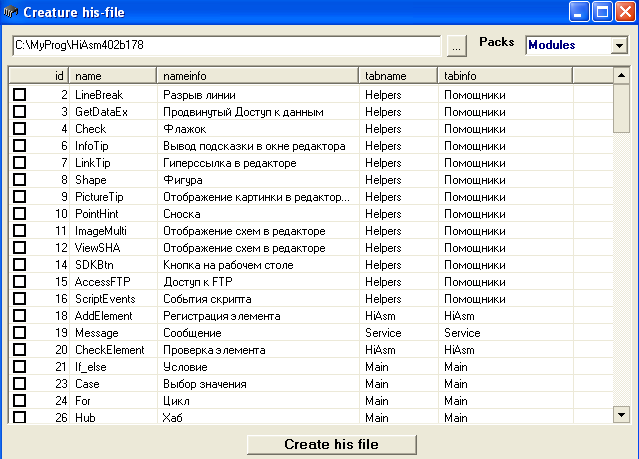
Task: Click the tabinfo column header
Action: pos(504,75)
